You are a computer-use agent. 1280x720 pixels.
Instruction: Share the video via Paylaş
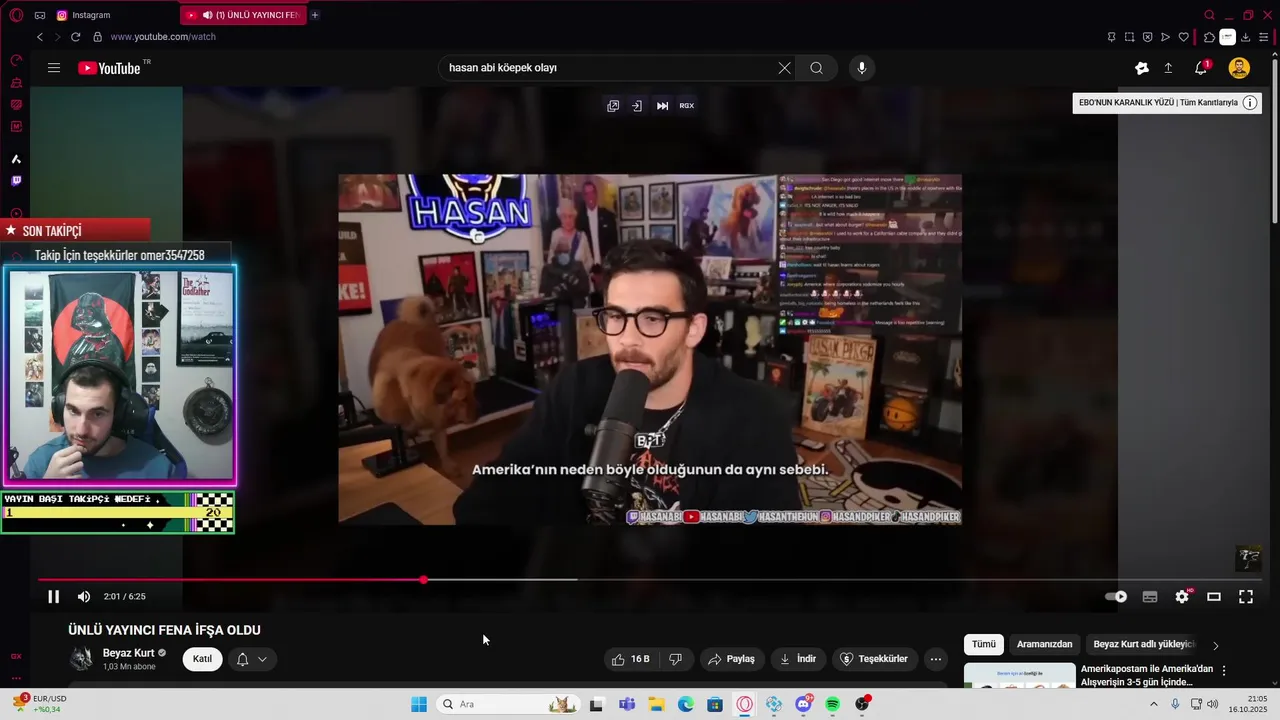(731, 659)
